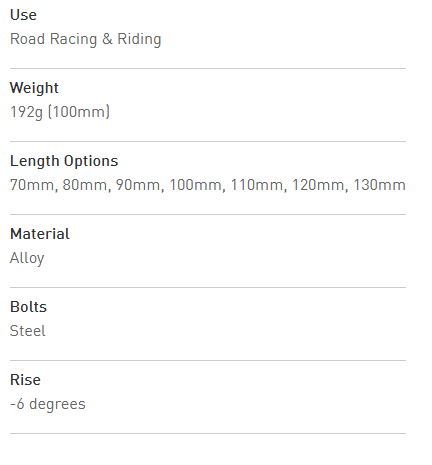Click the Length Options heading
Screen dimensions: 432x465
coord(64,161)
